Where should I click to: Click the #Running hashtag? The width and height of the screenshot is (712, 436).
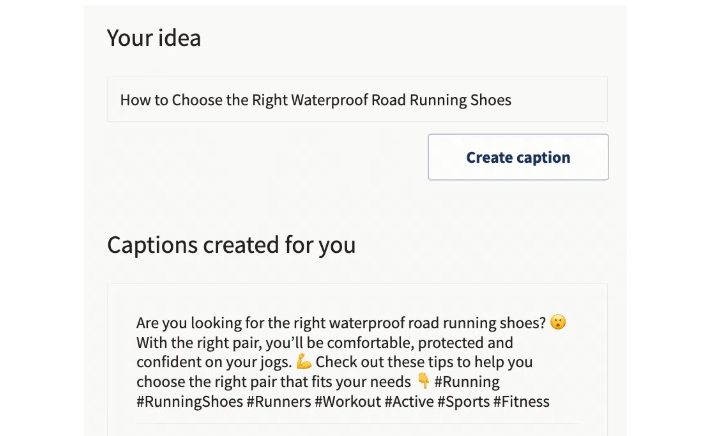pyautogui.click(x=467, y=382)
